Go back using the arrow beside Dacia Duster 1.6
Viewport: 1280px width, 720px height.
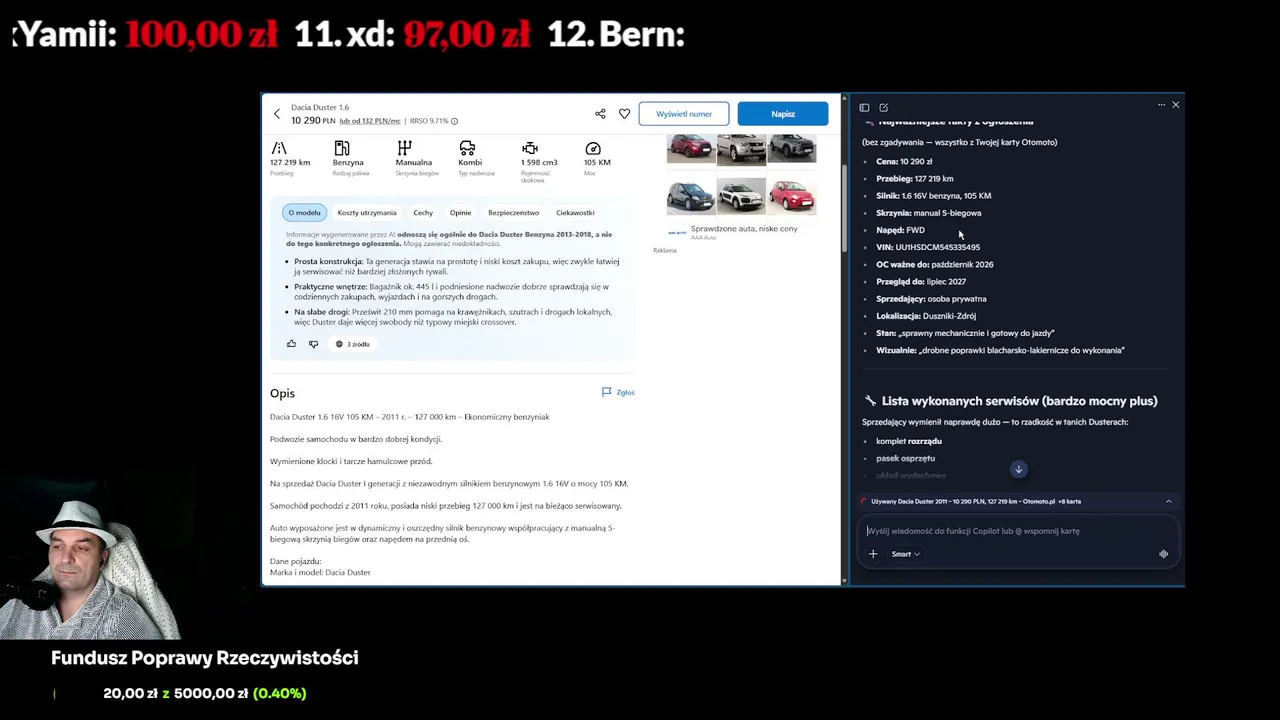click(x=277, y=114)
